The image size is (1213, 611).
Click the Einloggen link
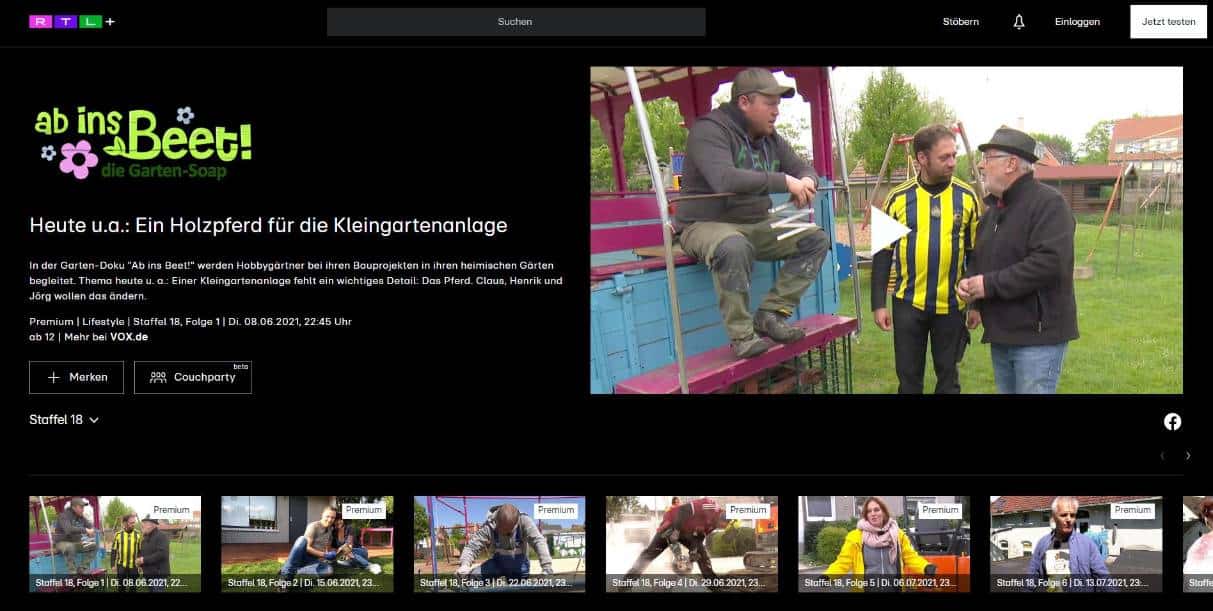pos(1077,22)
